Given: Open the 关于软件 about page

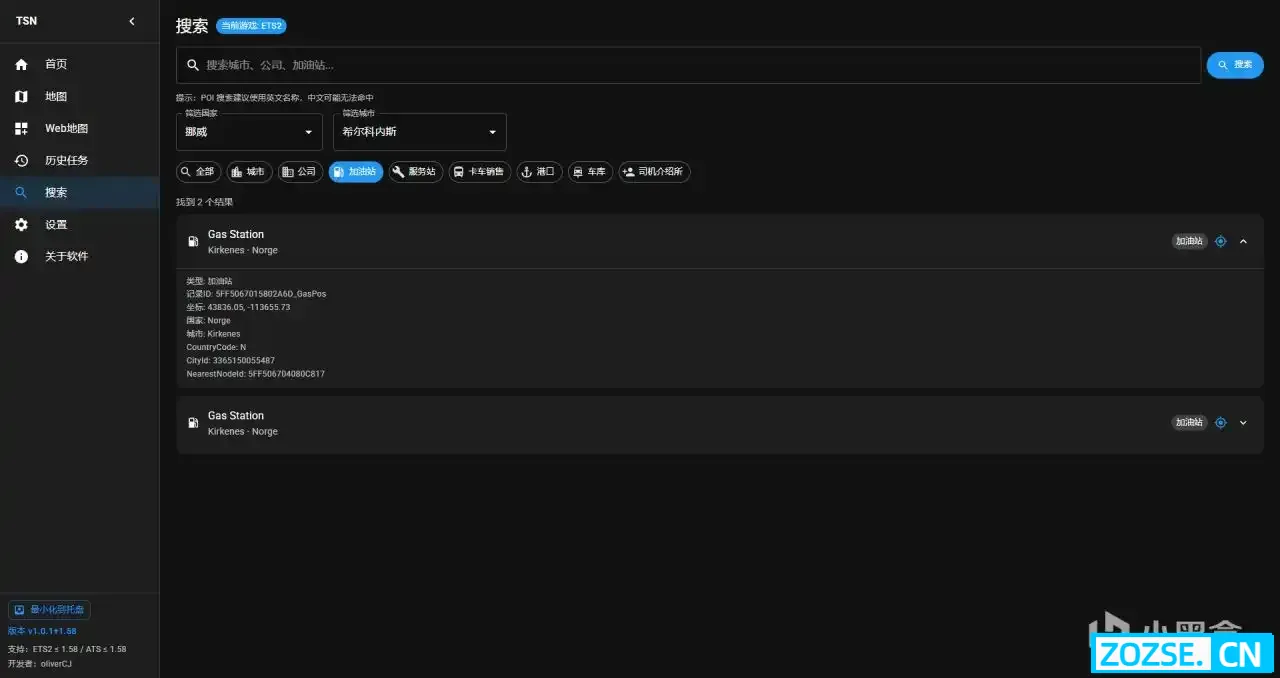Looking at the screenshot, I should click(x=79, y=257).
